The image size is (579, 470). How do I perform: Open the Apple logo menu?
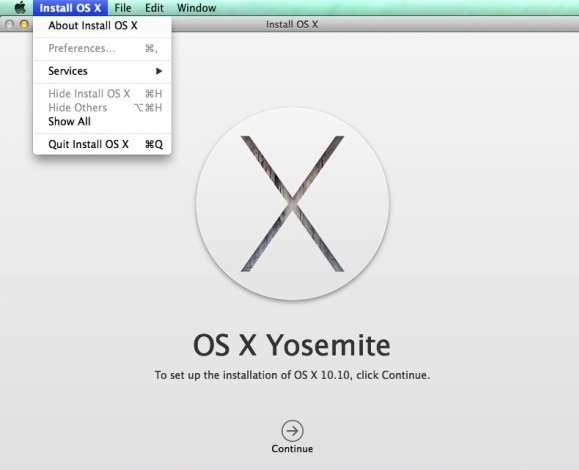(x=20, y=8)
